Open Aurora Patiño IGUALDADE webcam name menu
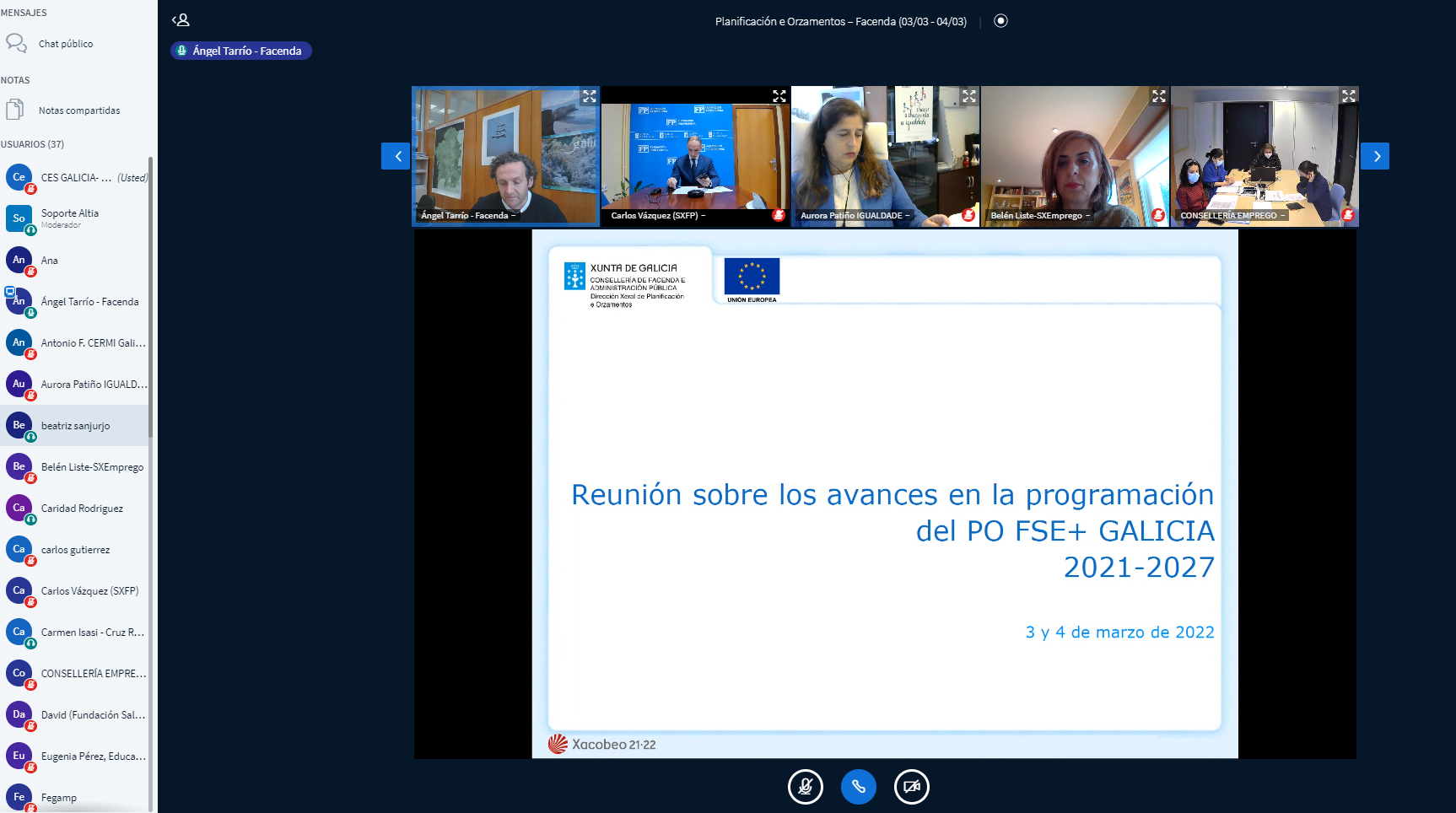The height and width of the screenshot is (813, 1456). [855, 216]
